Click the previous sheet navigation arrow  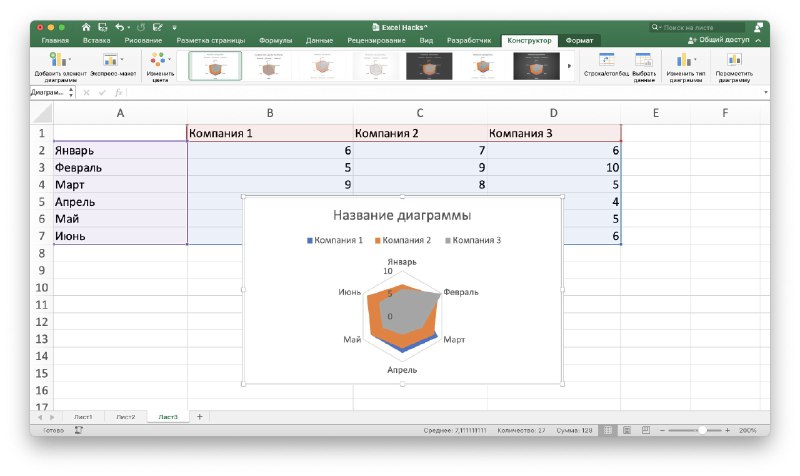(40, 417)
